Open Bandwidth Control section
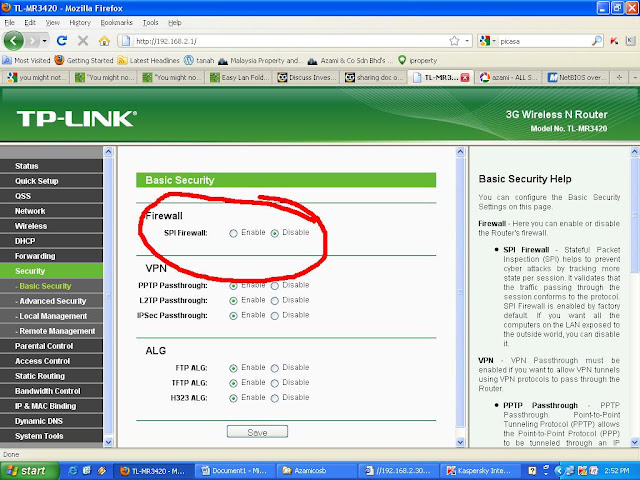 (x=51, y=391)
